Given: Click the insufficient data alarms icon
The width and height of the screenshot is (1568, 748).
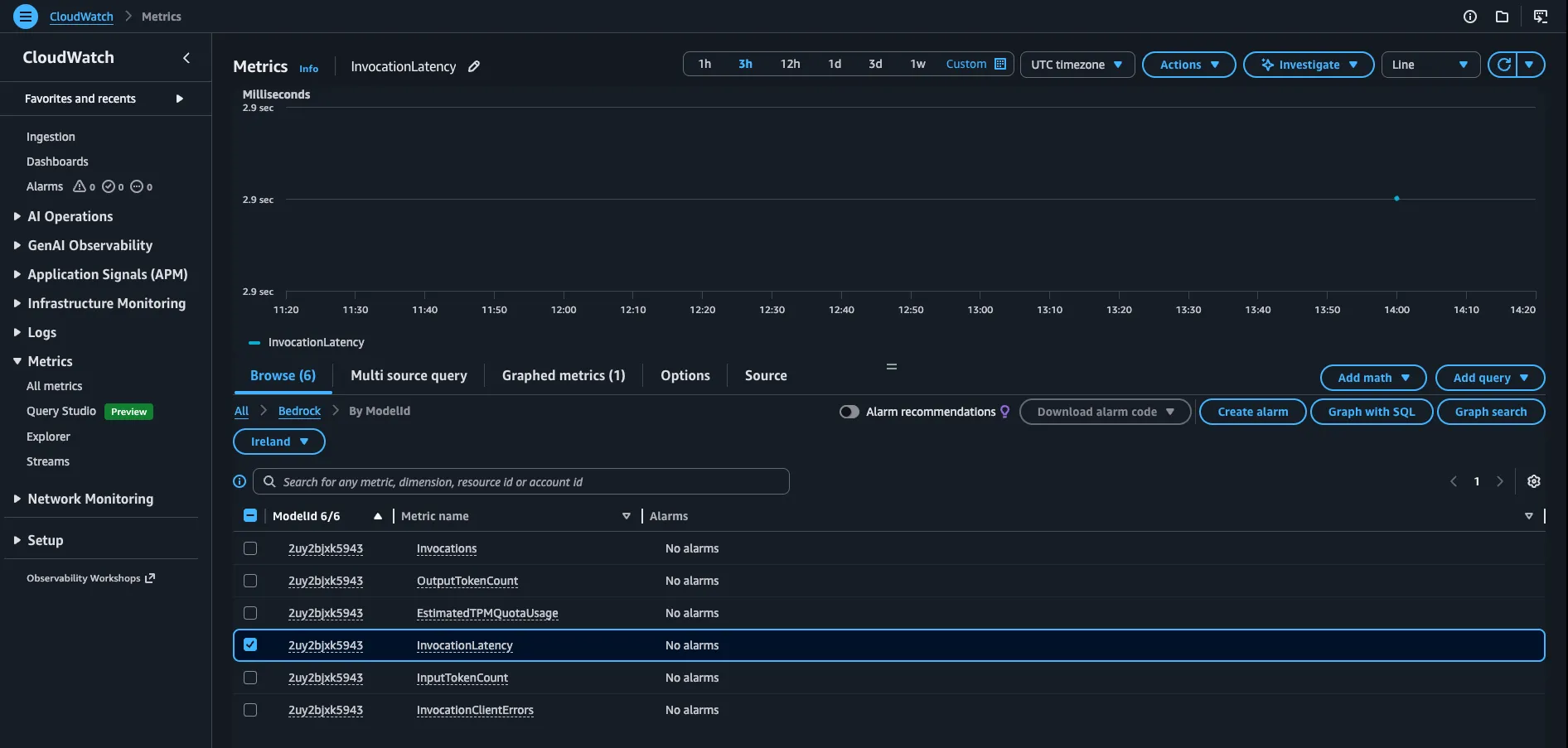Looking at the screenshot, I should click(137, 186).
